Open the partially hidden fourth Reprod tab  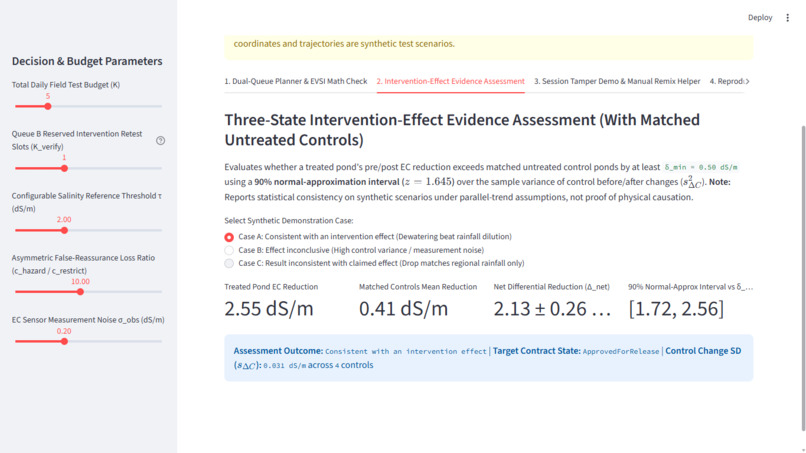(727, 81)
